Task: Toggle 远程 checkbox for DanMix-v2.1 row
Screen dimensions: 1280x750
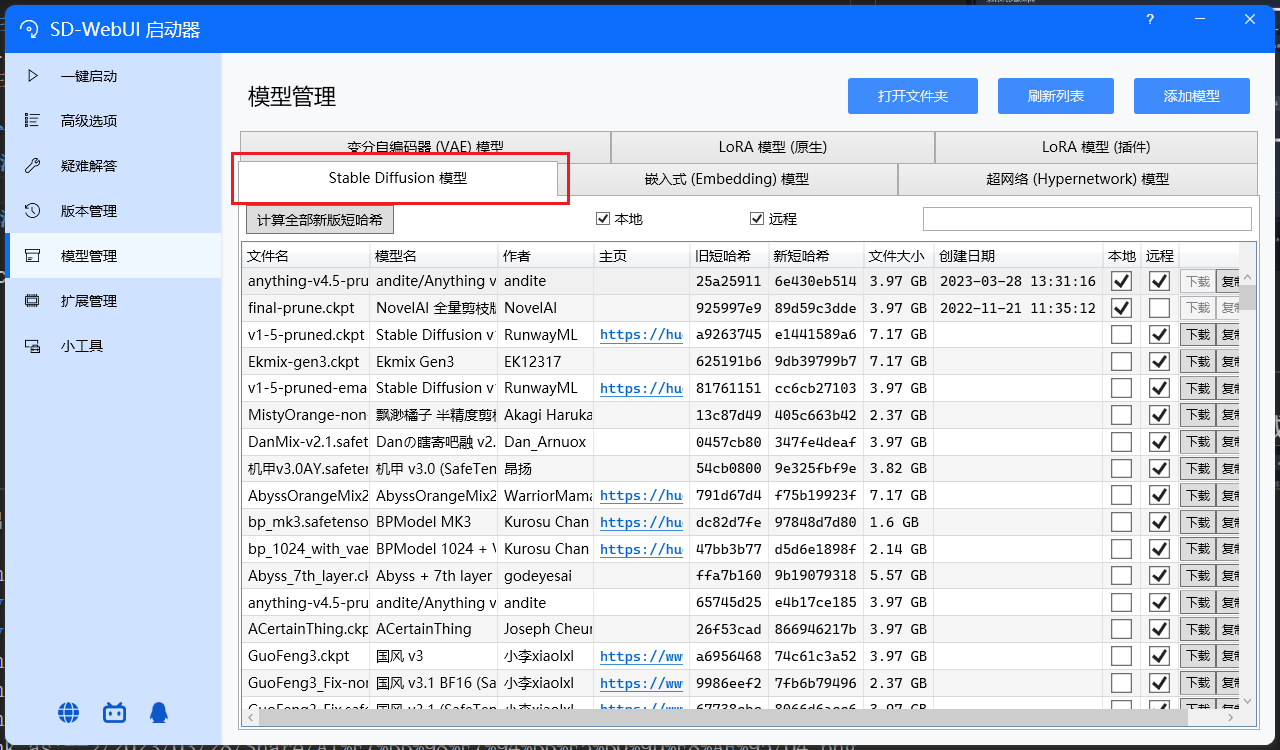Action: point(1160,442)
